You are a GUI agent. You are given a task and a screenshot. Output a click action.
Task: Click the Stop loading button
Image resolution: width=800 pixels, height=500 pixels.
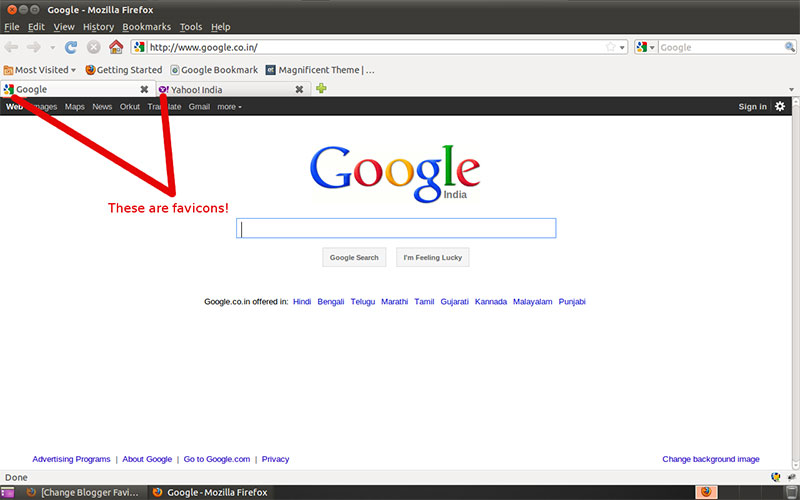point(93,47)
